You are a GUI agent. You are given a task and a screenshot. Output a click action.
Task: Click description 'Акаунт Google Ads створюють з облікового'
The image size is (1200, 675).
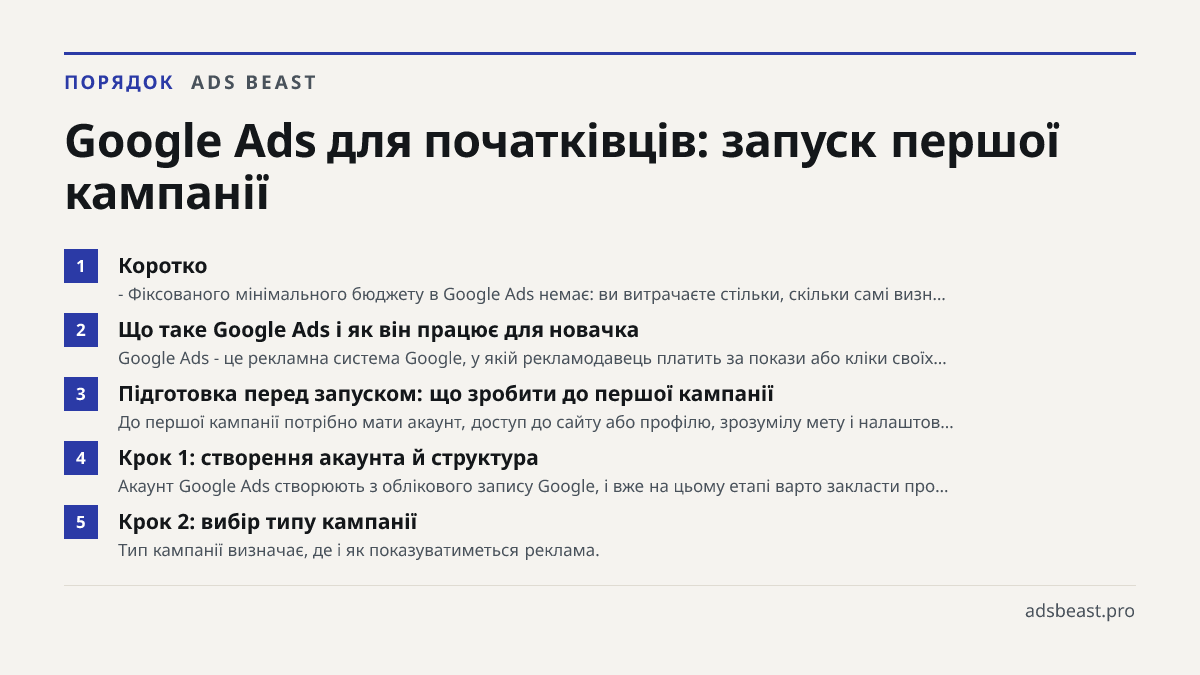pos(533,487)
